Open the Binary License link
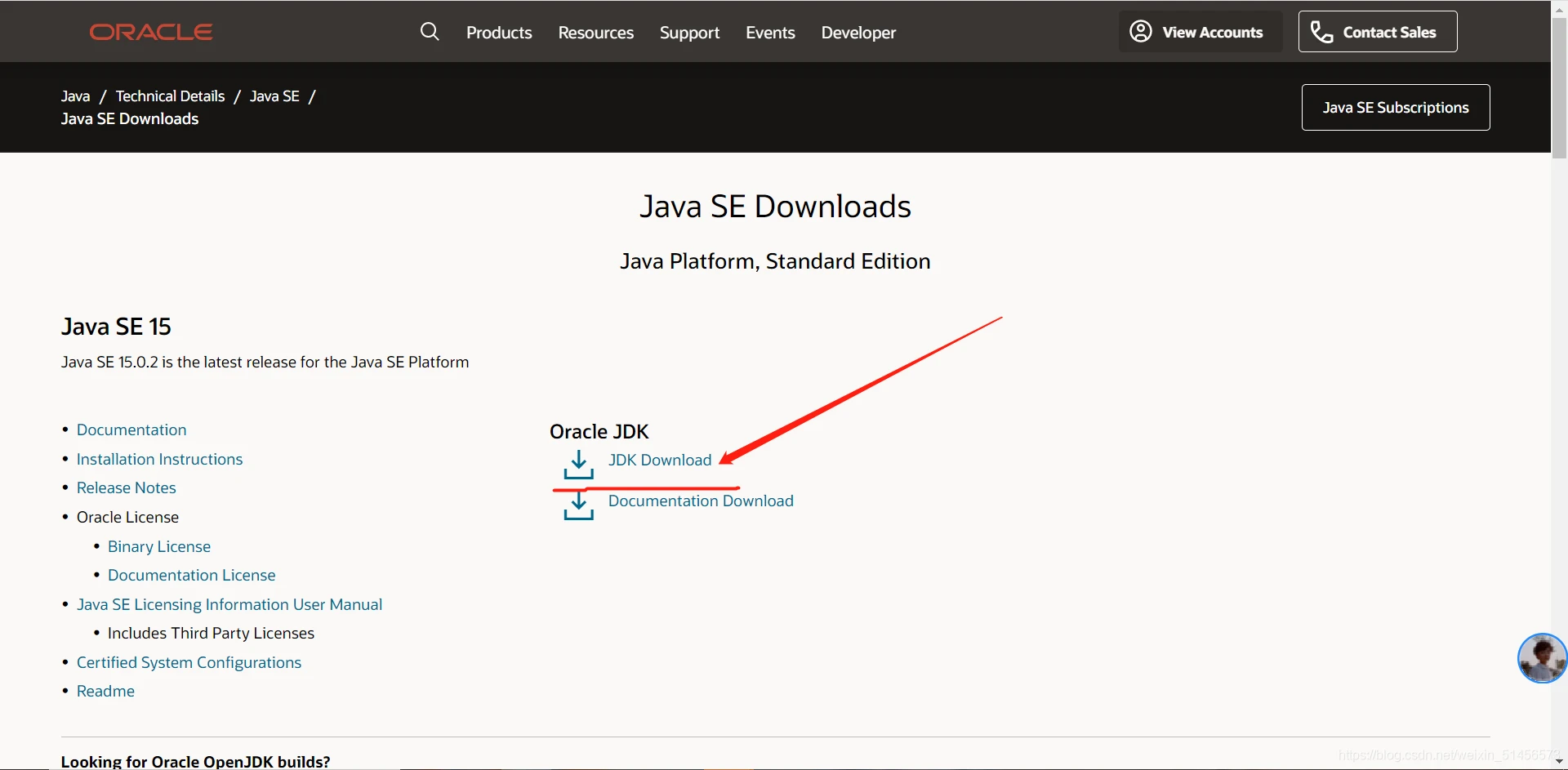This screenshot has width=1568, height=770. [x=159, y=546]
